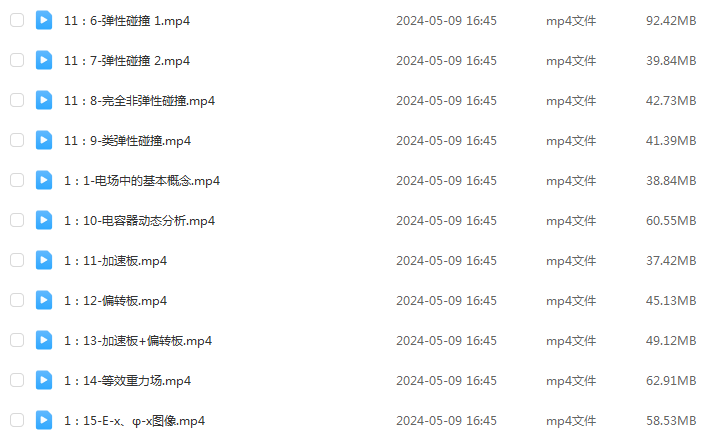Tick the checkbox for 1：10-电容器动态分析.mp4
Image resolution: width=710 pixels, height=432 pixels.
pos(17,221)
